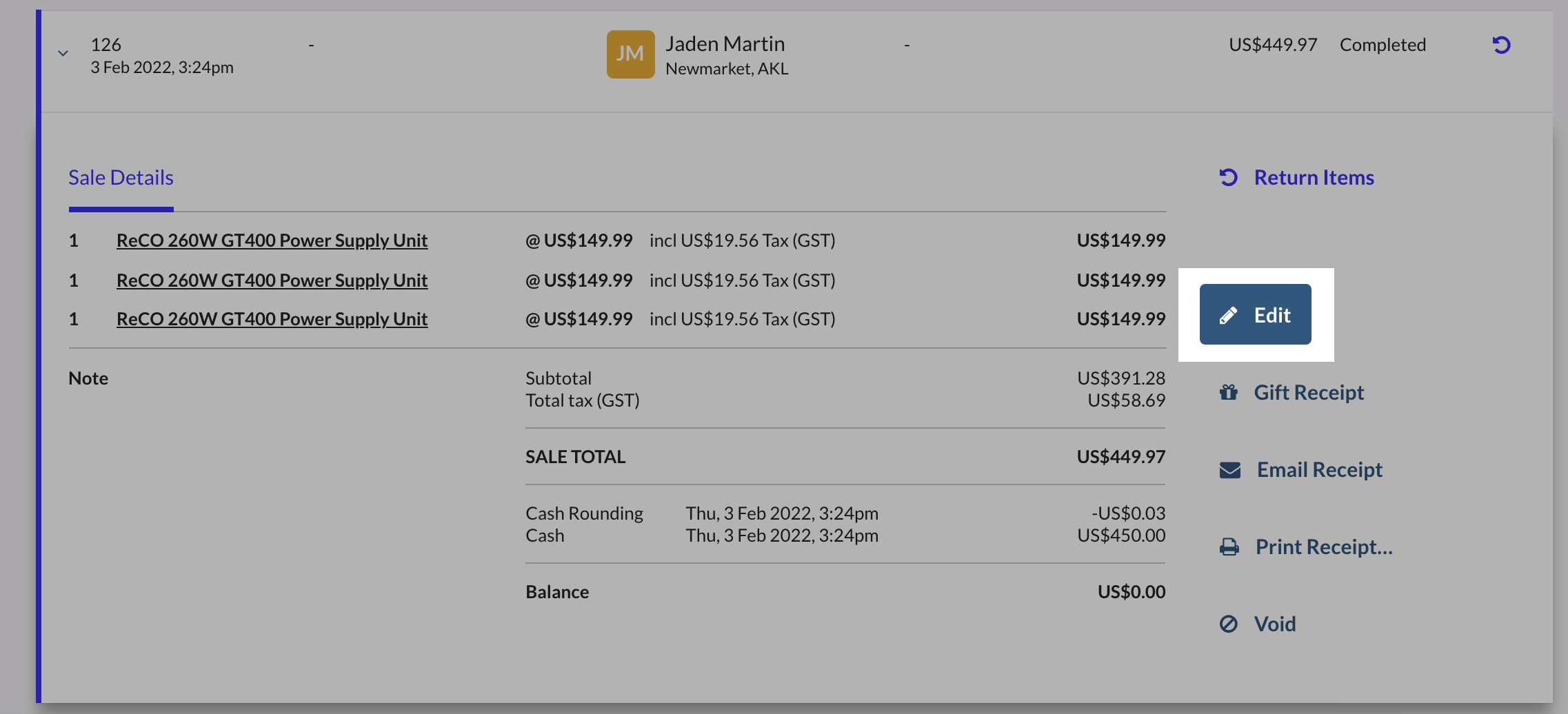Open the first ReCO 260W GT400 product link
Viewport: 1568px width, 714px height.
point(272,241)
